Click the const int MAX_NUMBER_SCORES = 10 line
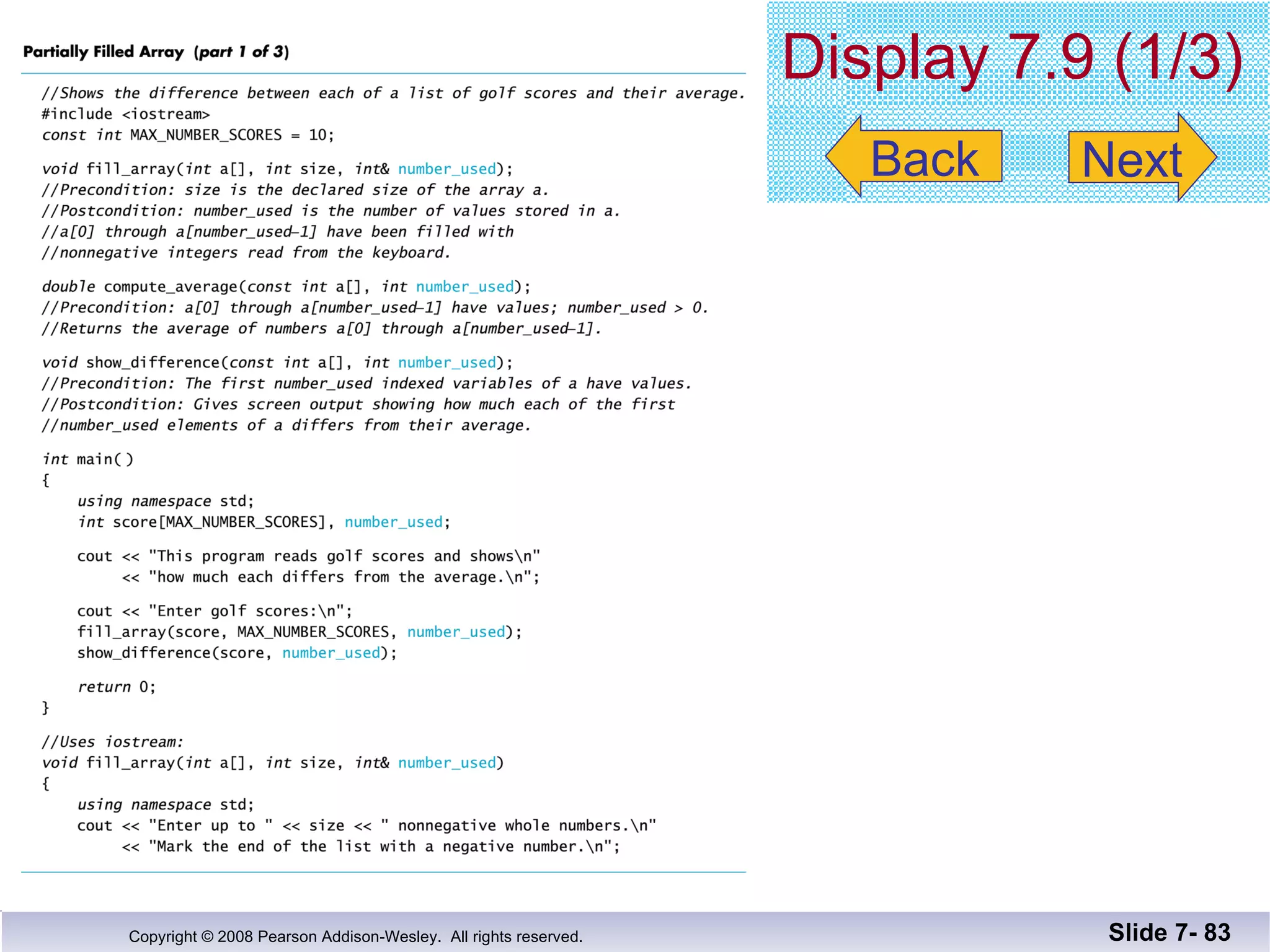Screen dimensions: 1270x952 click(188, 135)
